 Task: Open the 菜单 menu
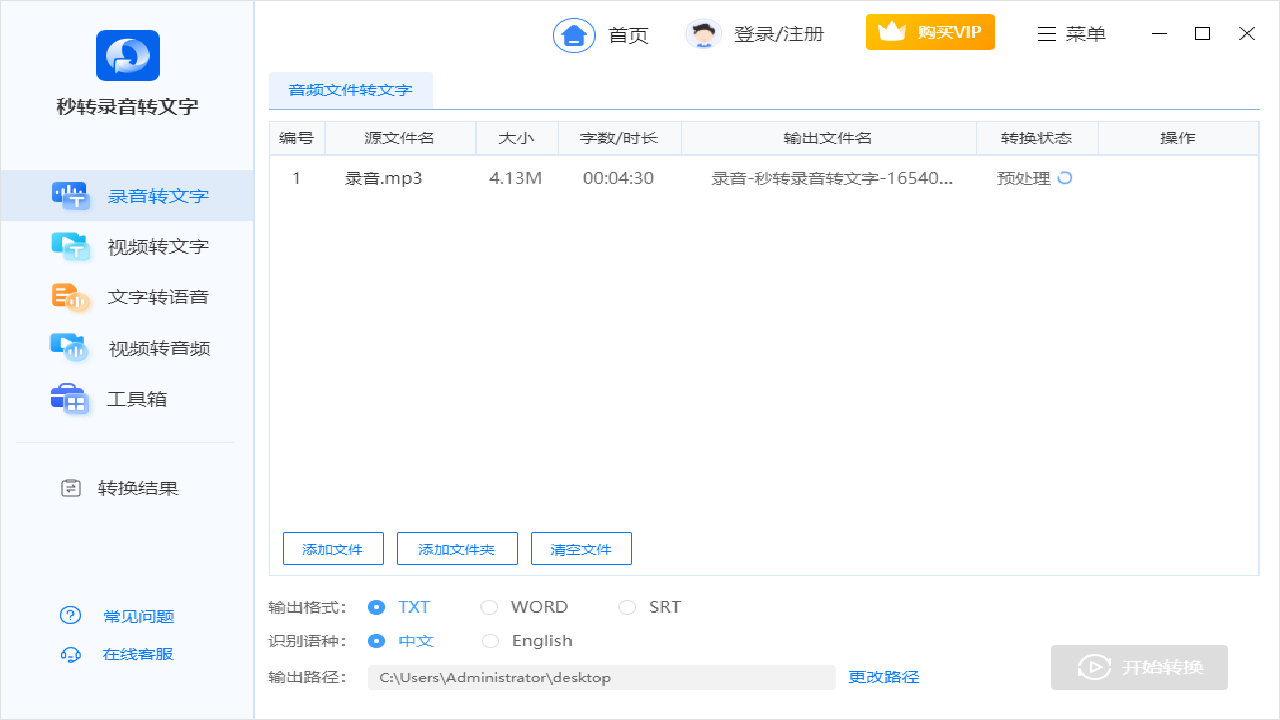tap(1070, 33)
